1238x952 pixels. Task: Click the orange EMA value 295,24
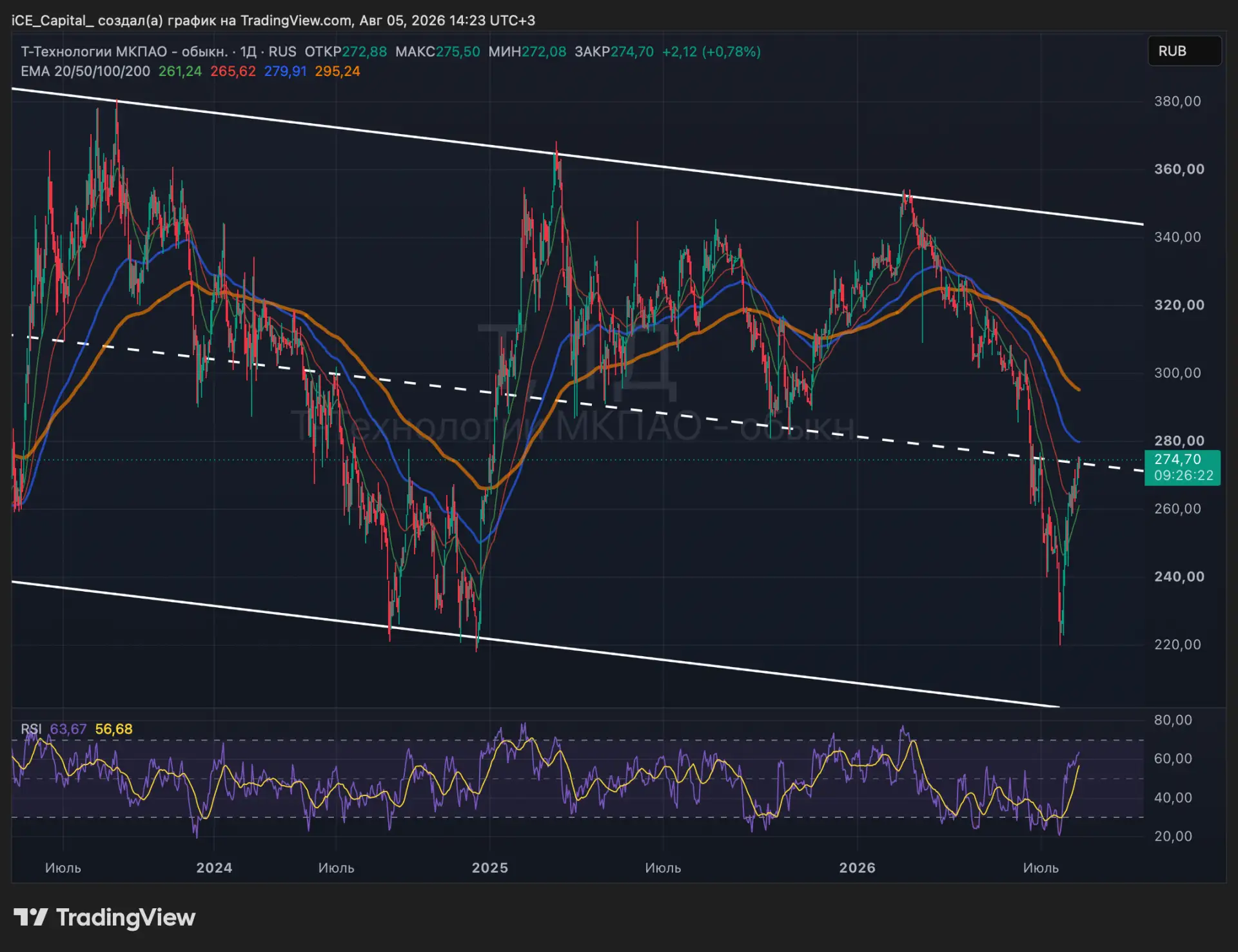[337, 72]
